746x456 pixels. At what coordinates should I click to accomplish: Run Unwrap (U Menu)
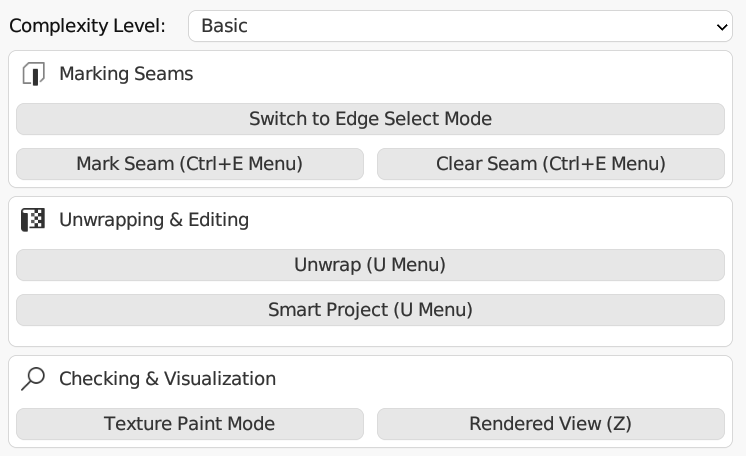coord(370,265)
